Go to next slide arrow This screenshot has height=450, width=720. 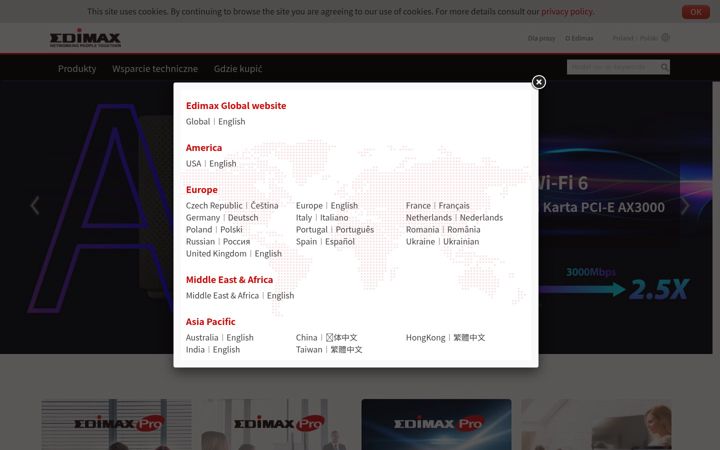point(685,206)
